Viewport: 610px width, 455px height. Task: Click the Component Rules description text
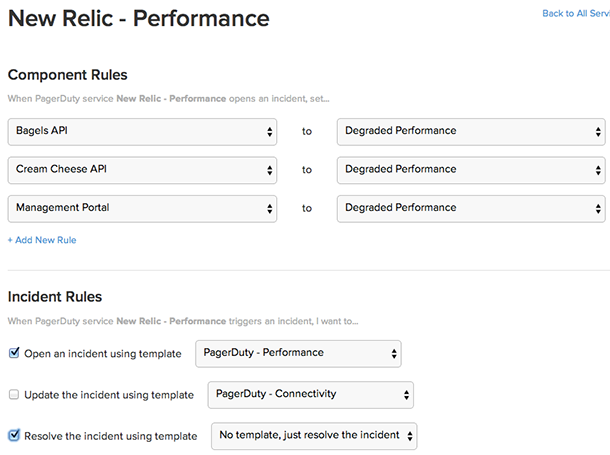[x=169, y=98]
